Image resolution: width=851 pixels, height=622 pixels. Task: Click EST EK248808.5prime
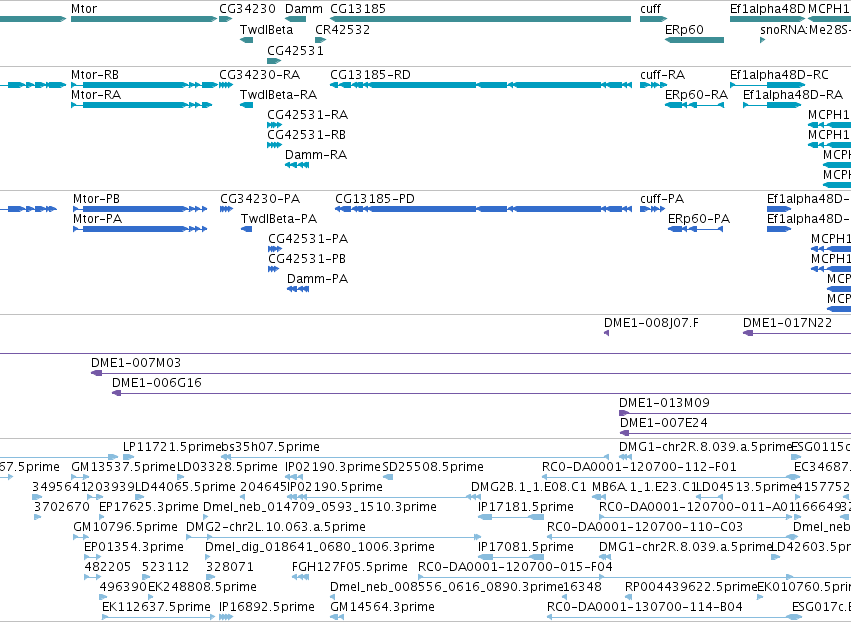click(x=151, y=598)
